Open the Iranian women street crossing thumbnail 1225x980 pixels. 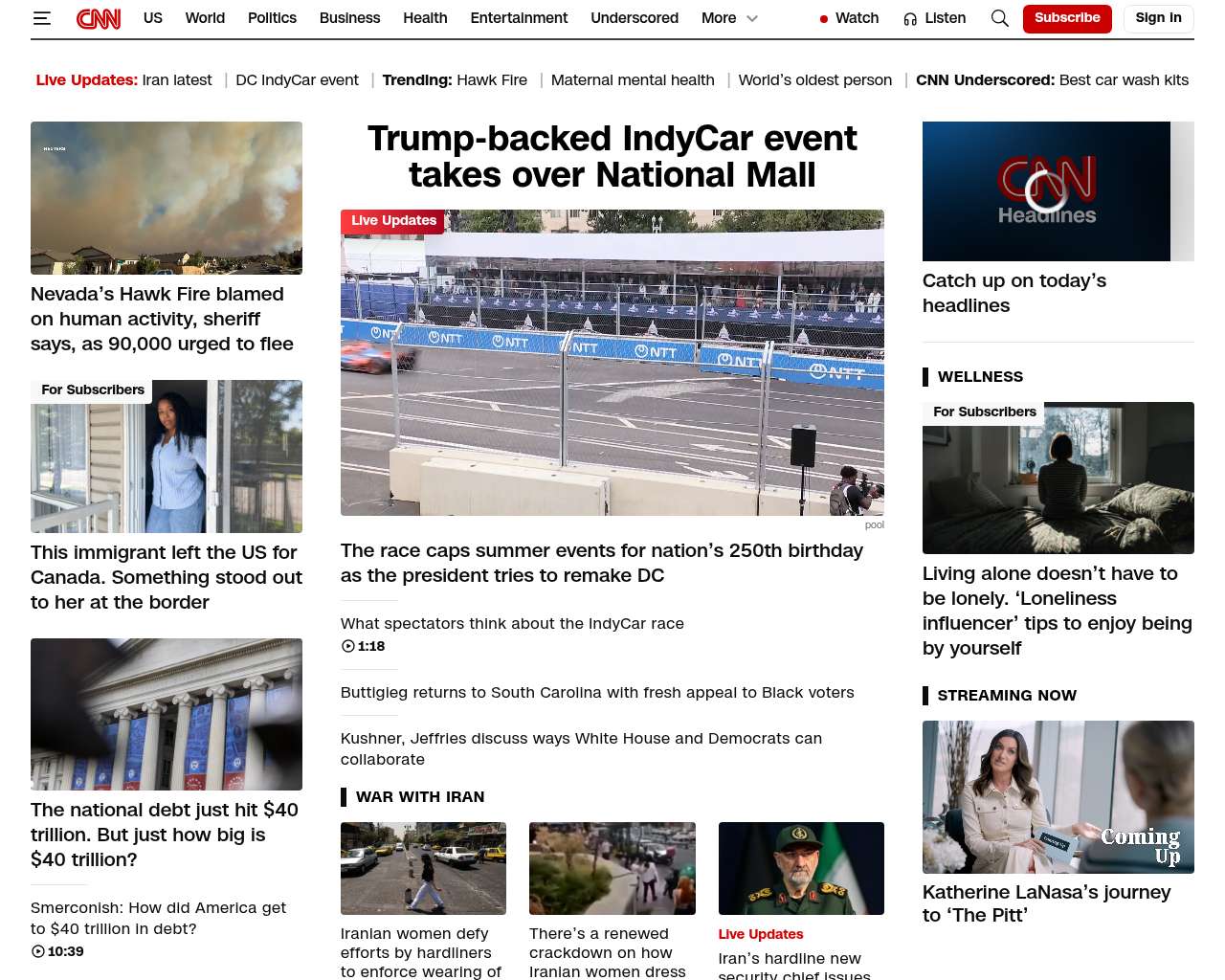(x=423, y=868)
